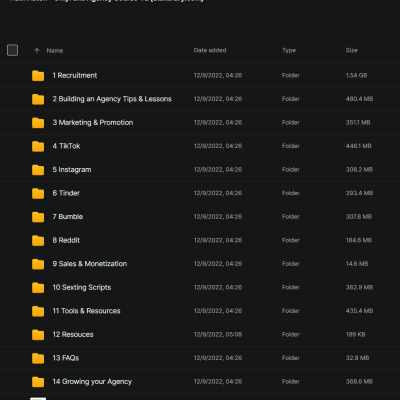The image size is (400, 400).
Task: Open '11 Tools & Resources' folder name
Action: [86, 311]
